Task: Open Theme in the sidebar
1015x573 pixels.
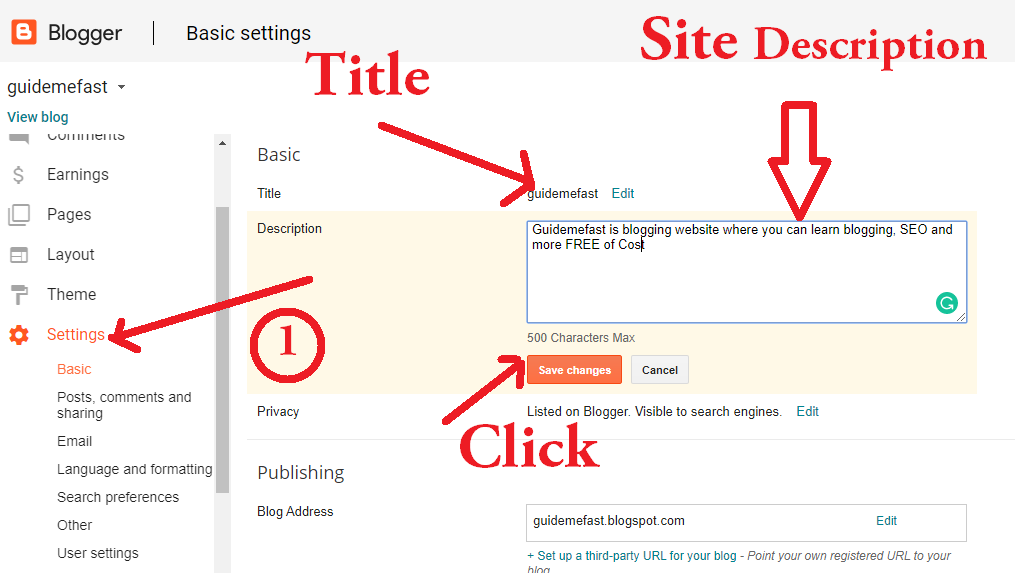Action: [71, 294]
